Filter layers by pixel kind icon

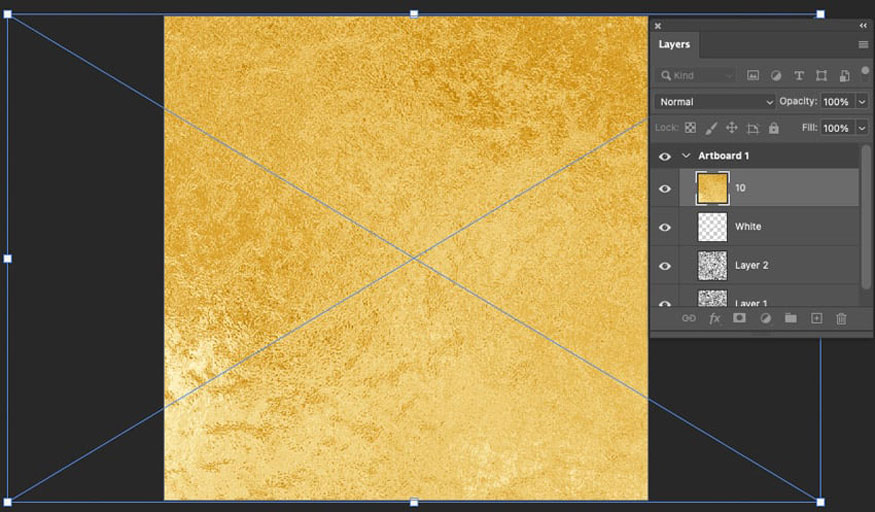coord(753,75)
